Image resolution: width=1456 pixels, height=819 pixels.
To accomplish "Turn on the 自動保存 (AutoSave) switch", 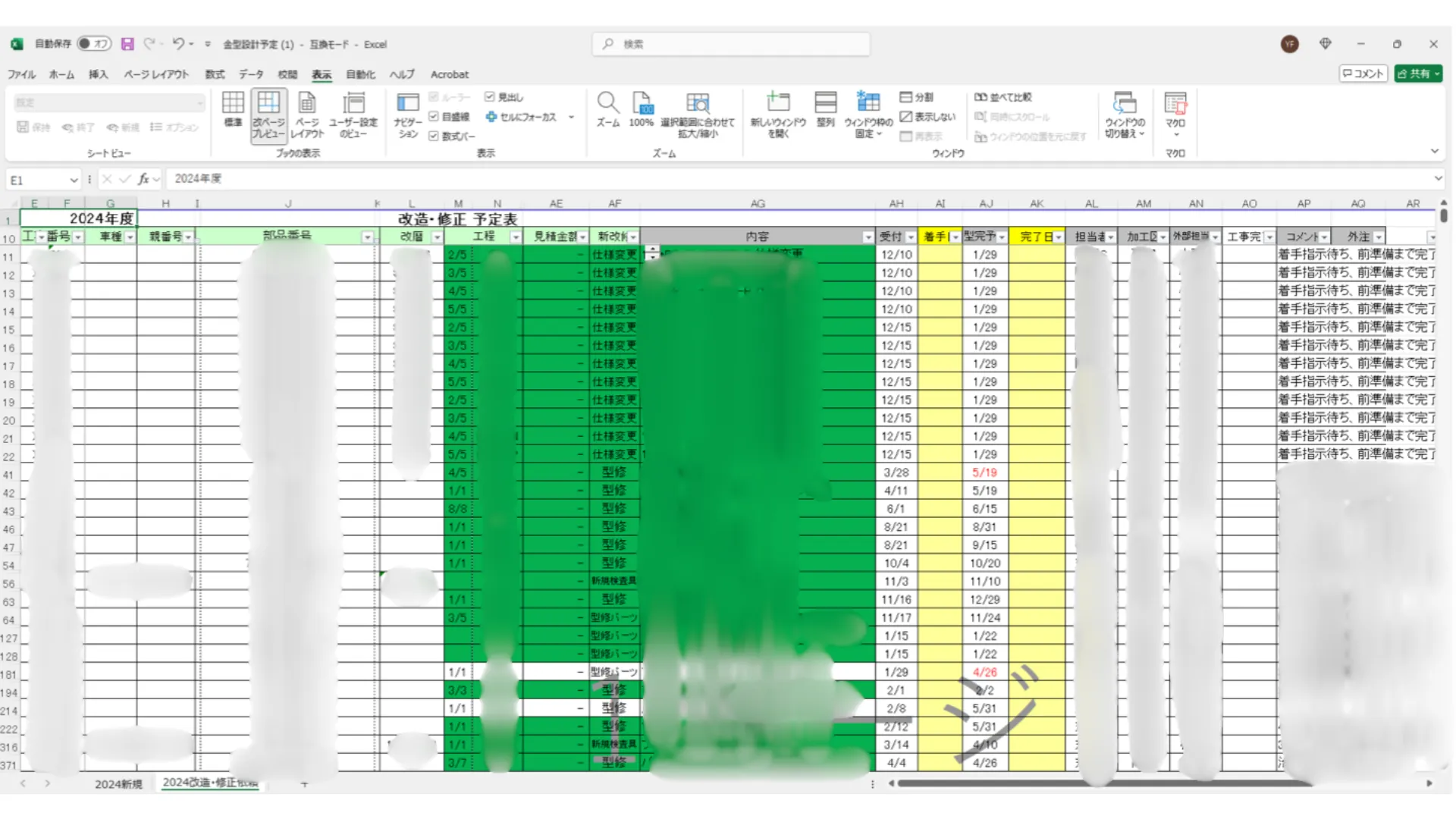I will [93, 44].
